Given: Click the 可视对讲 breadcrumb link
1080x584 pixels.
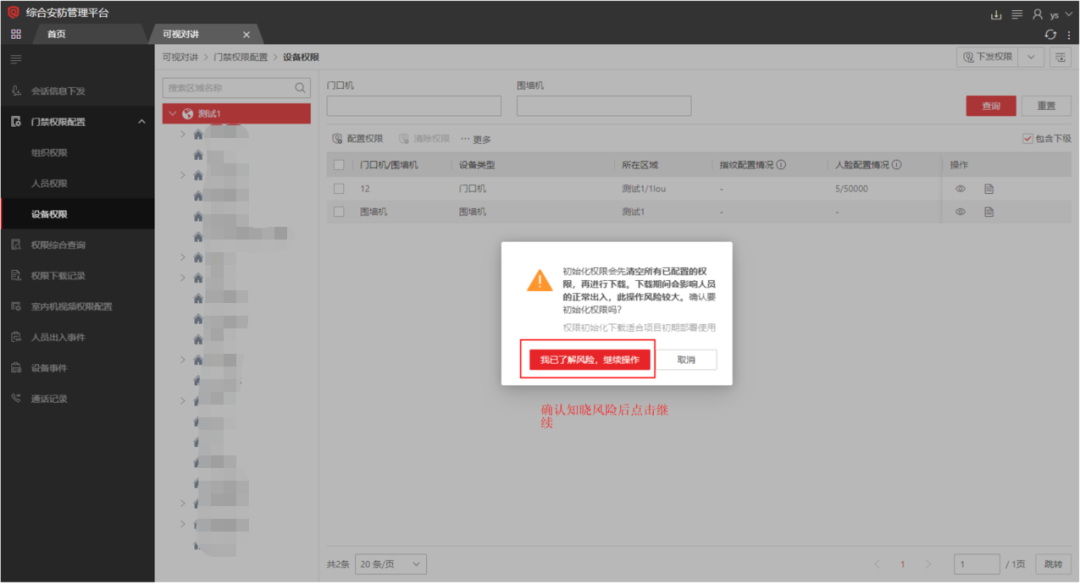Looking at the screenshot, I should (180, 57).
